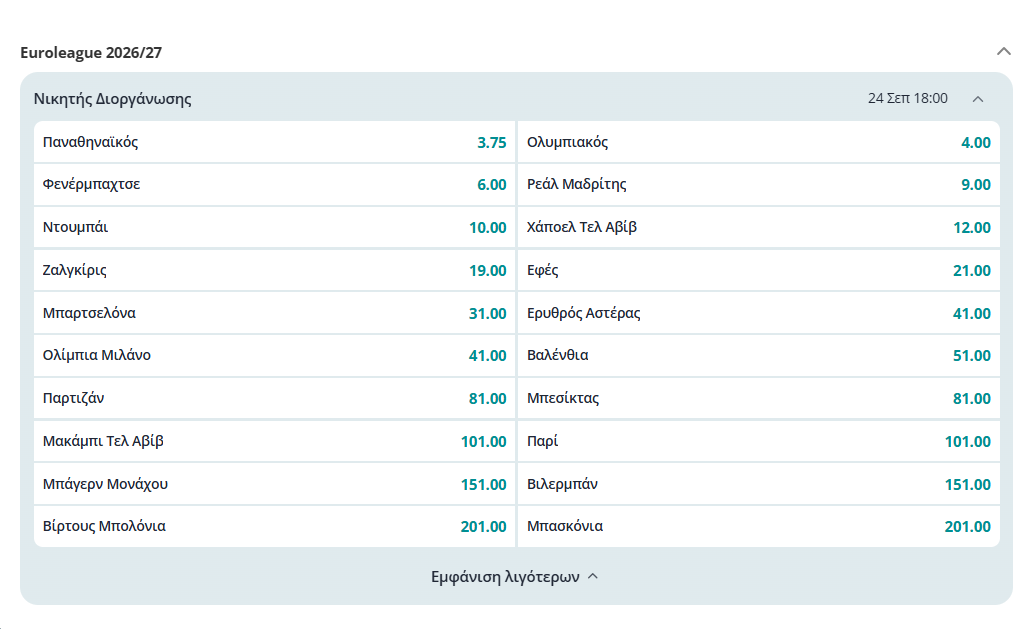This screenshot has height=629, width=1031.
Task: Pick Φενέρμπαχτσε at 6.00
Action: (x=275, y=185)
